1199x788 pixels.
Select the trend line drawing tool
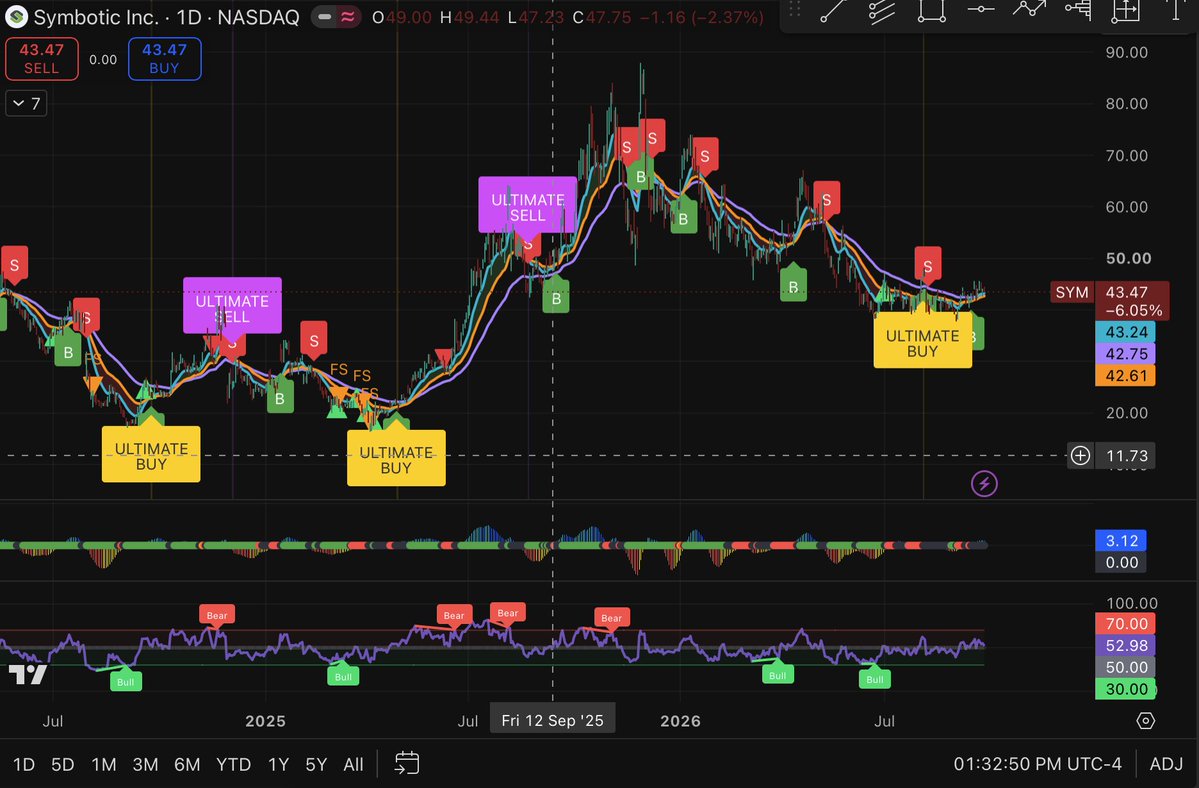point(833,11)
